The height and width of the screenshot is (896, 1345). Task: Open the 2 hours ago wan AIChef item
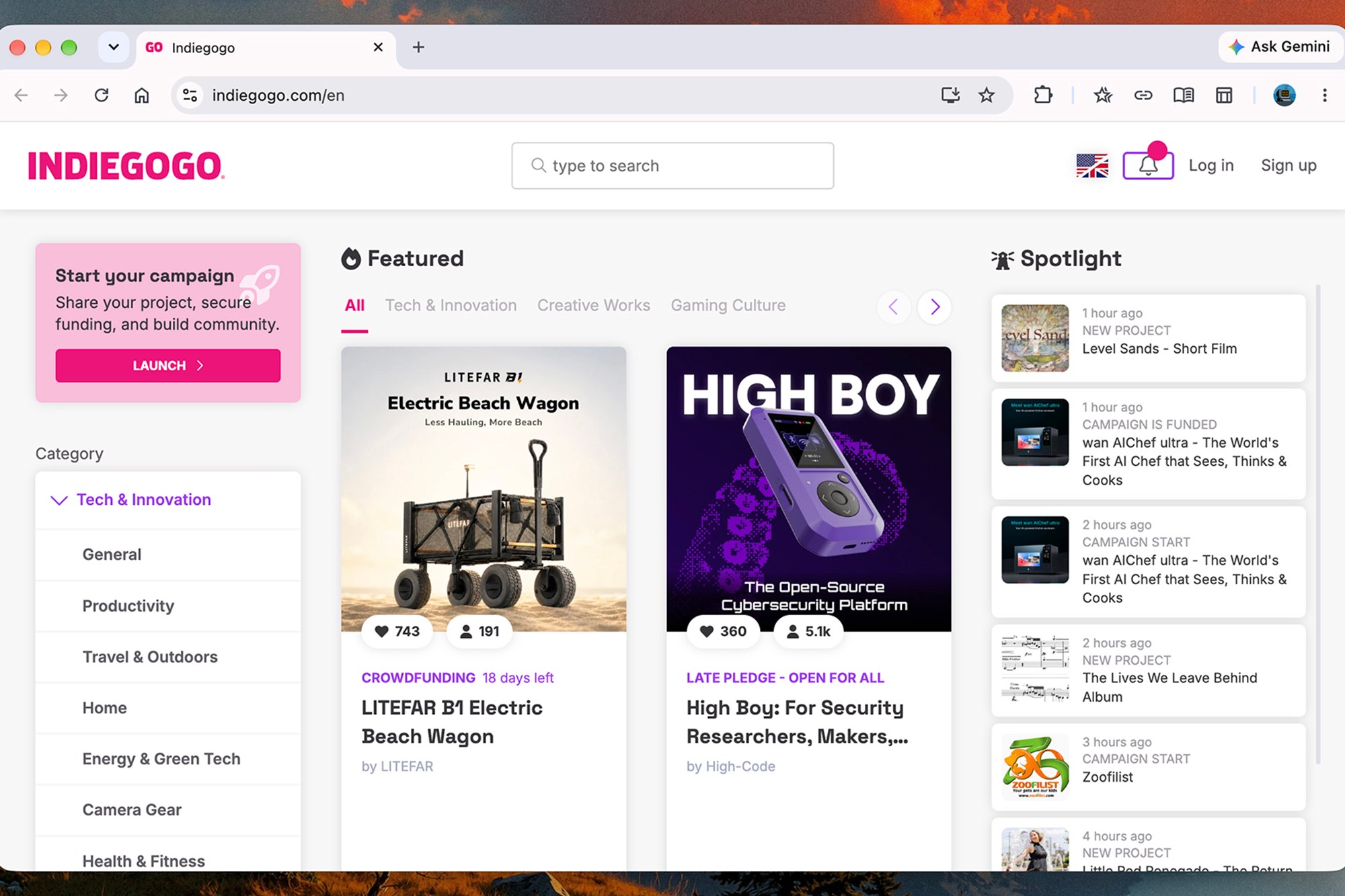1149,561
